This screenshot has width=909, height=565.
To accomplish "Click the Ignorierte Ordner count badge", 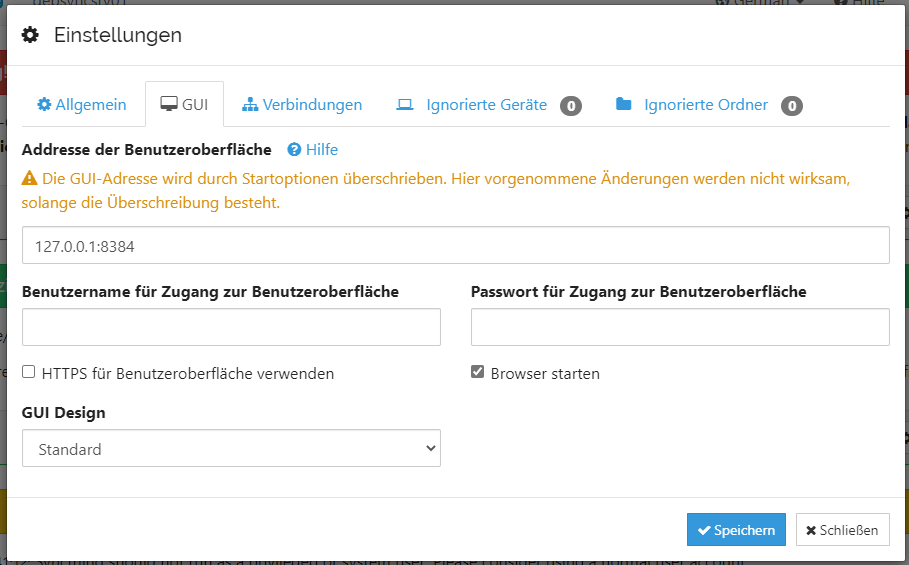I will click(792, 105).
